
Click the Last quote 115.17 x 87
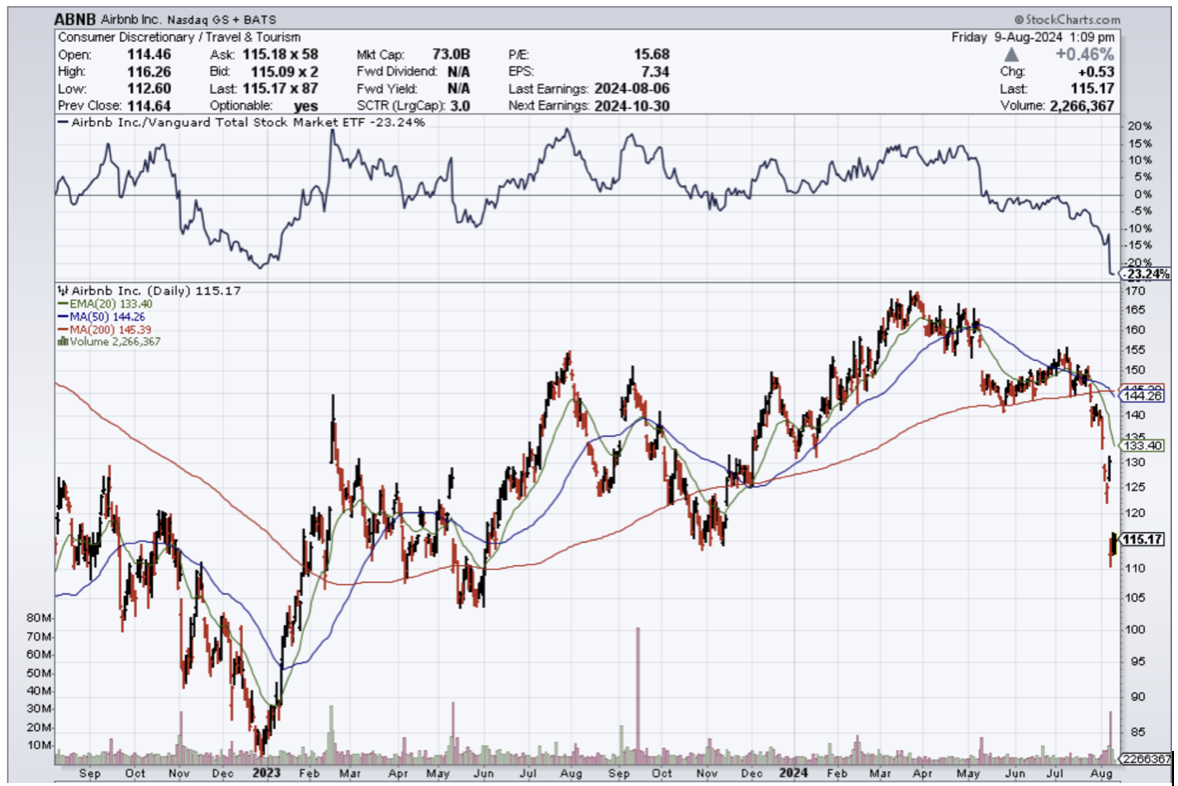tap(280, 88)
